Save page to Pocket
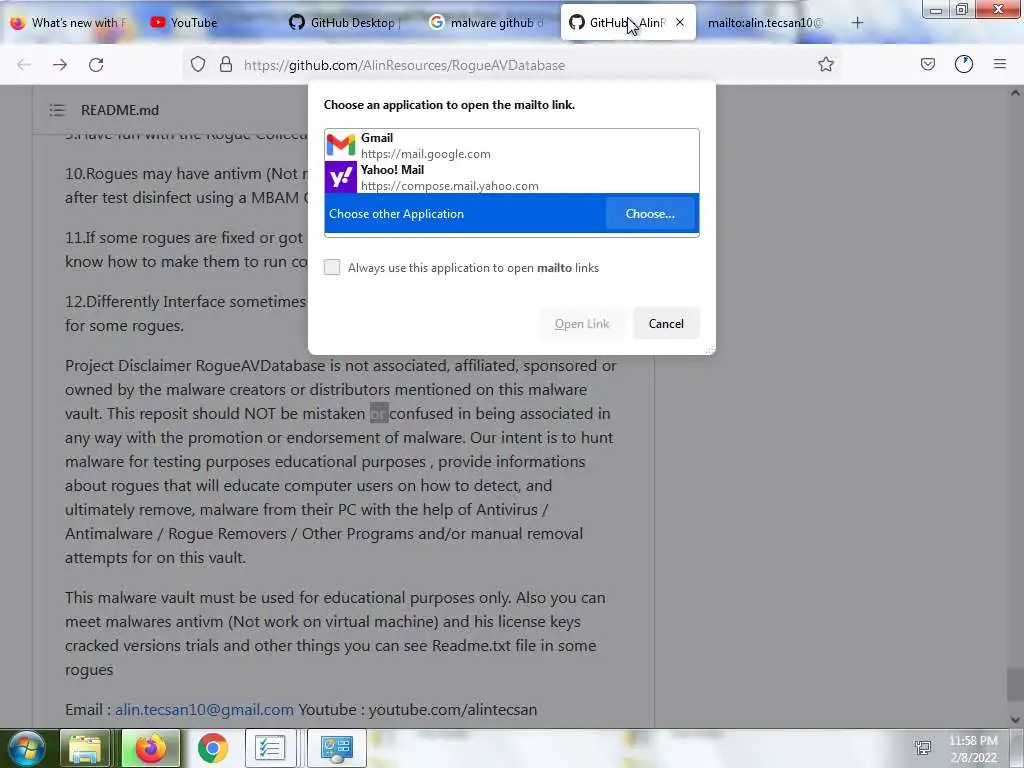Screen dimensions: 1024x768 point(927,64)
